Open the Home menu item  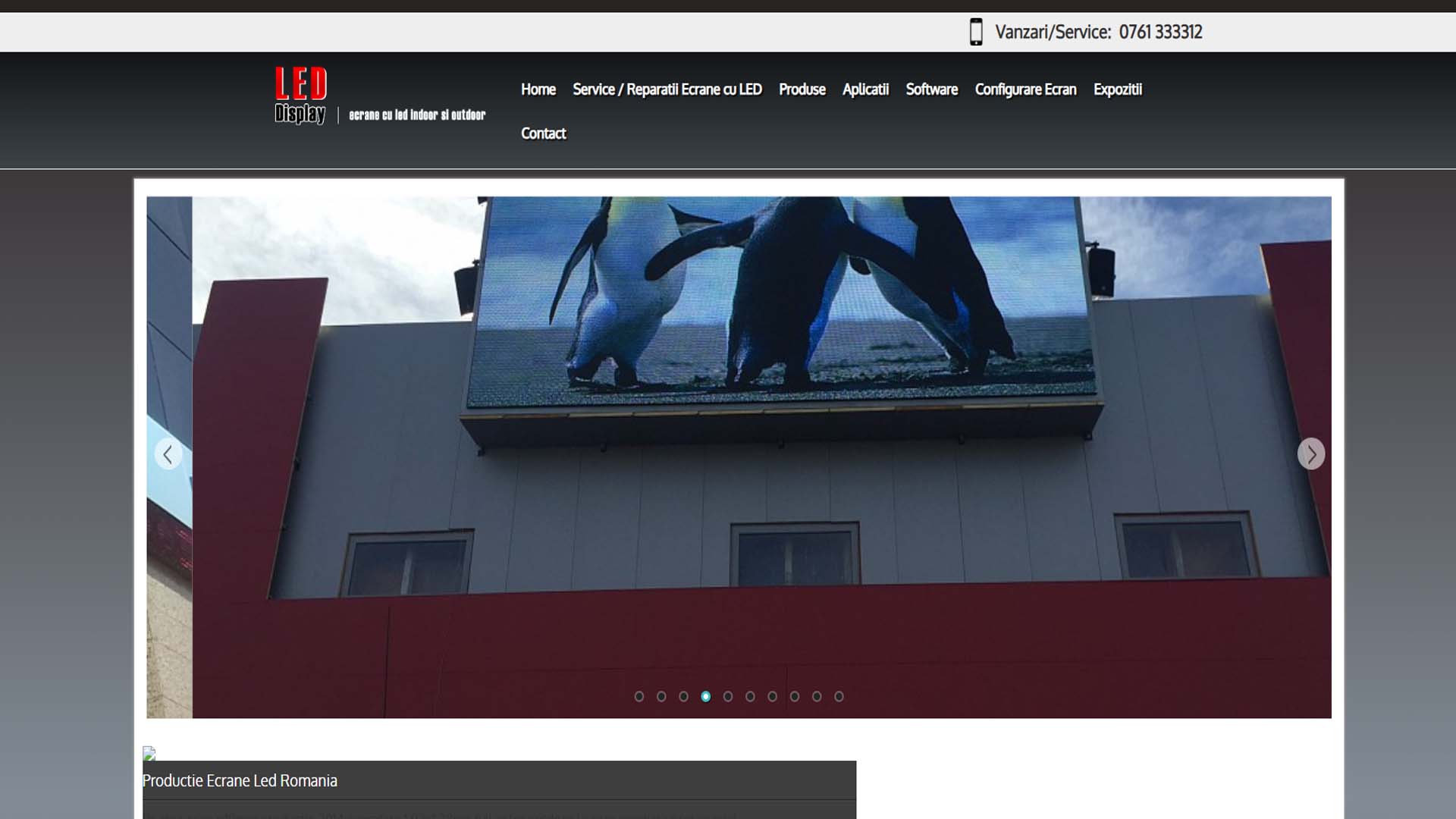tap(538, 89)
